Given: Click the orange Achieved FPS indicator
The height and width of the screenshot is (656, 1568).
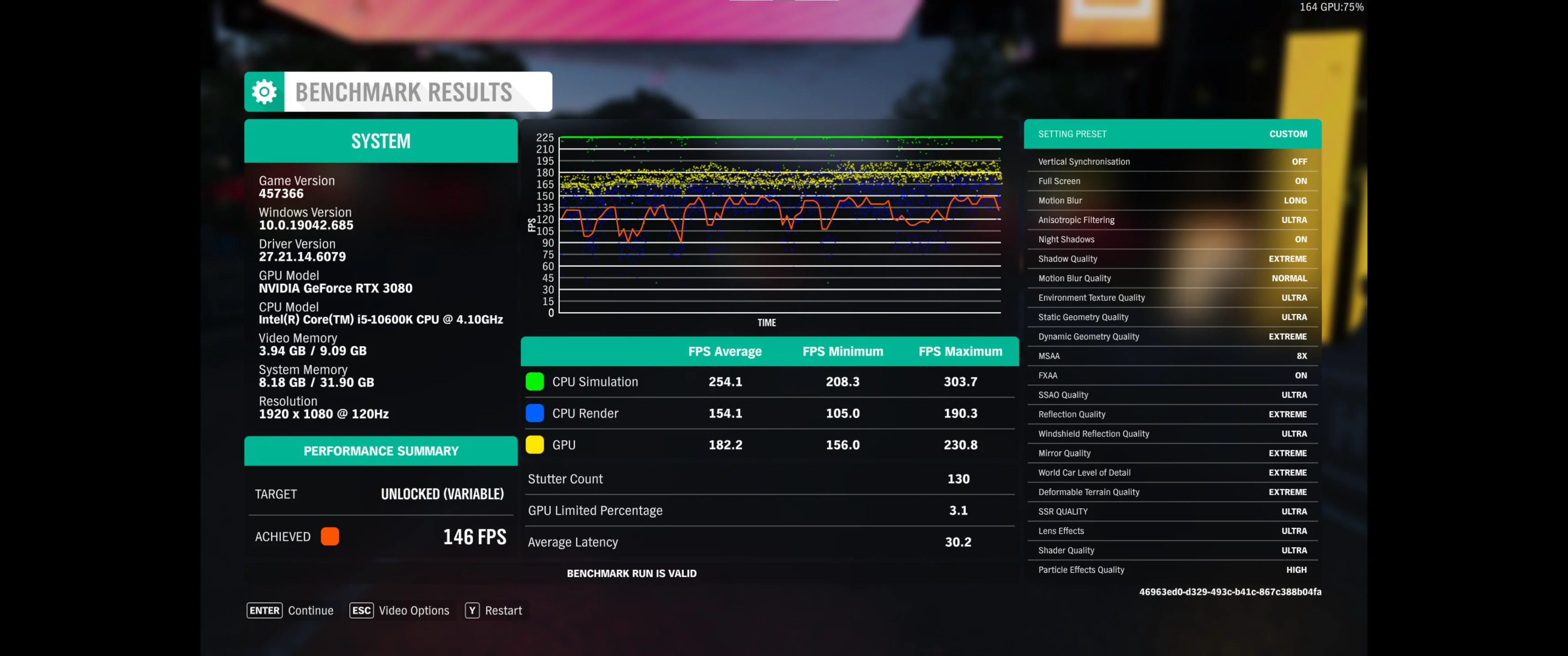Looking at the screenshot, I should pos(330,536).
